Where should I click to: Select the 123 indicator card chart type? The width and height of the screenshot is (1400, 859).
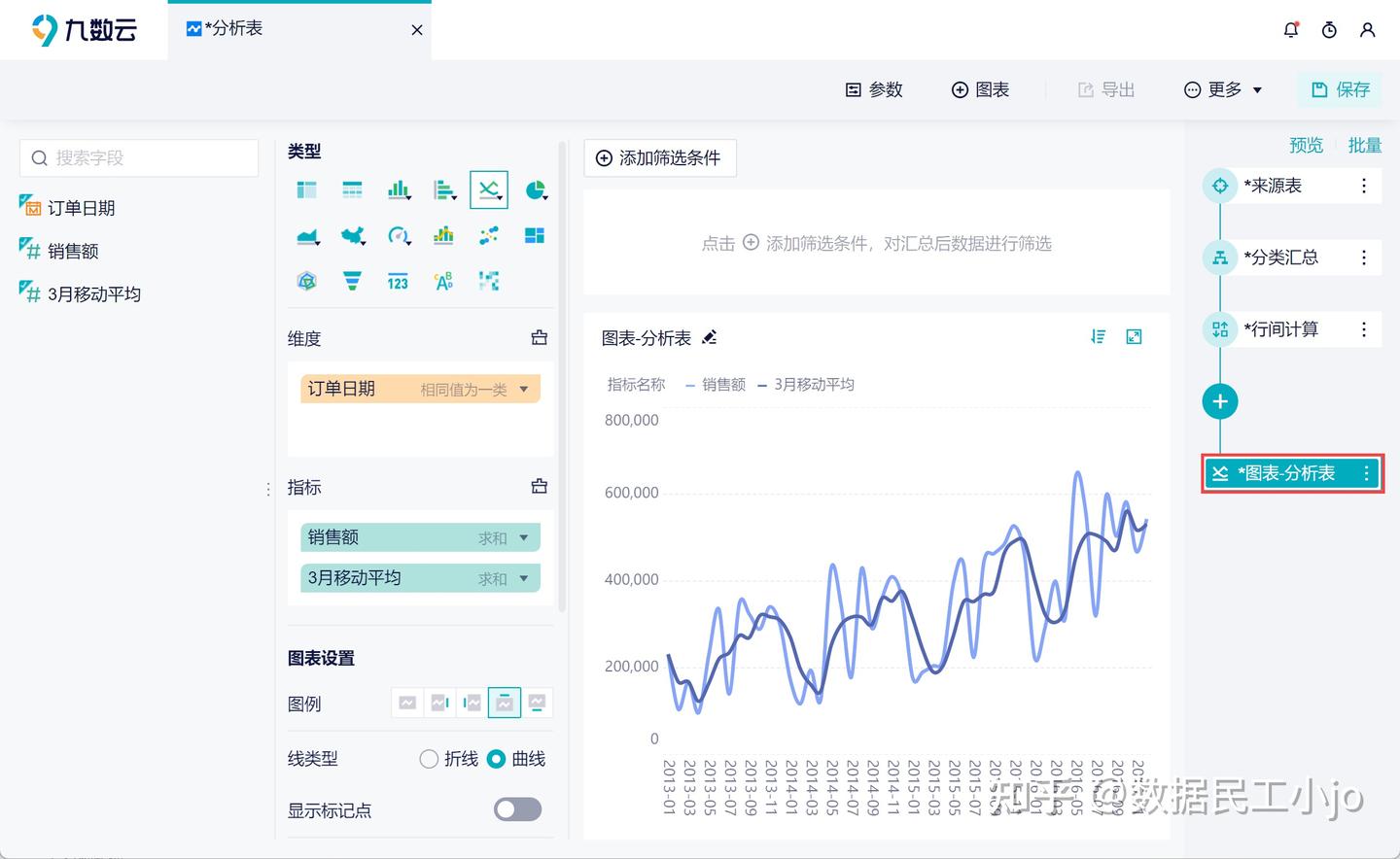tap(398, 280)
